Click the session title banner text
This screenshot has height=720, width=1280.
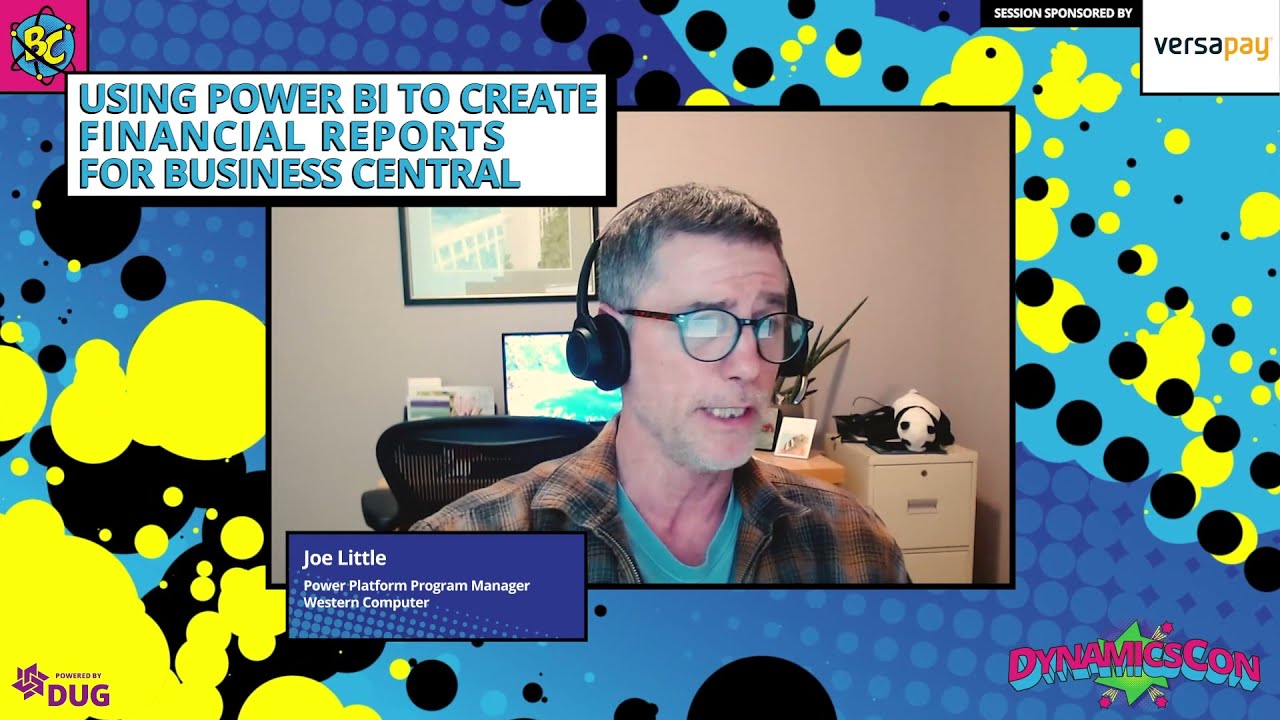coord(337,136)
